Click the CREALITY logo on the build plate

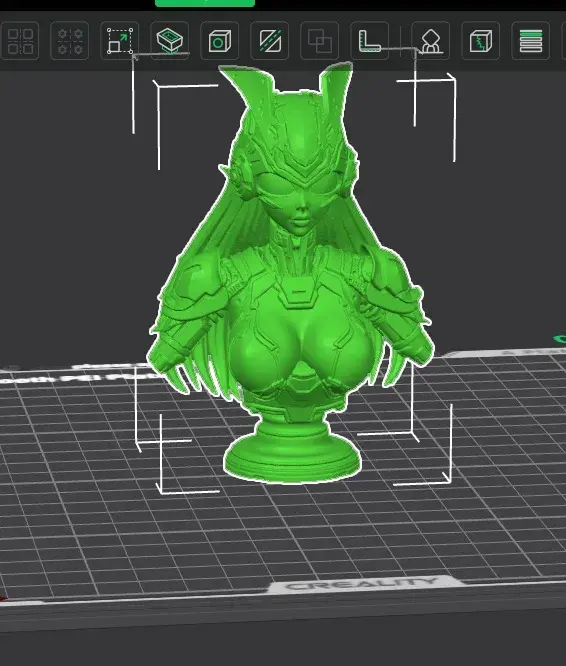point(362,585)
